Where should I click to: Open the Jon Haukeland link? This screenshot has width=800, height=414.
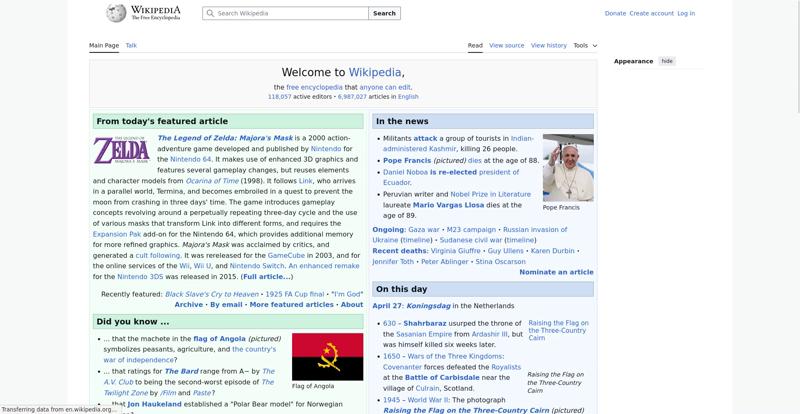(154, 404)
